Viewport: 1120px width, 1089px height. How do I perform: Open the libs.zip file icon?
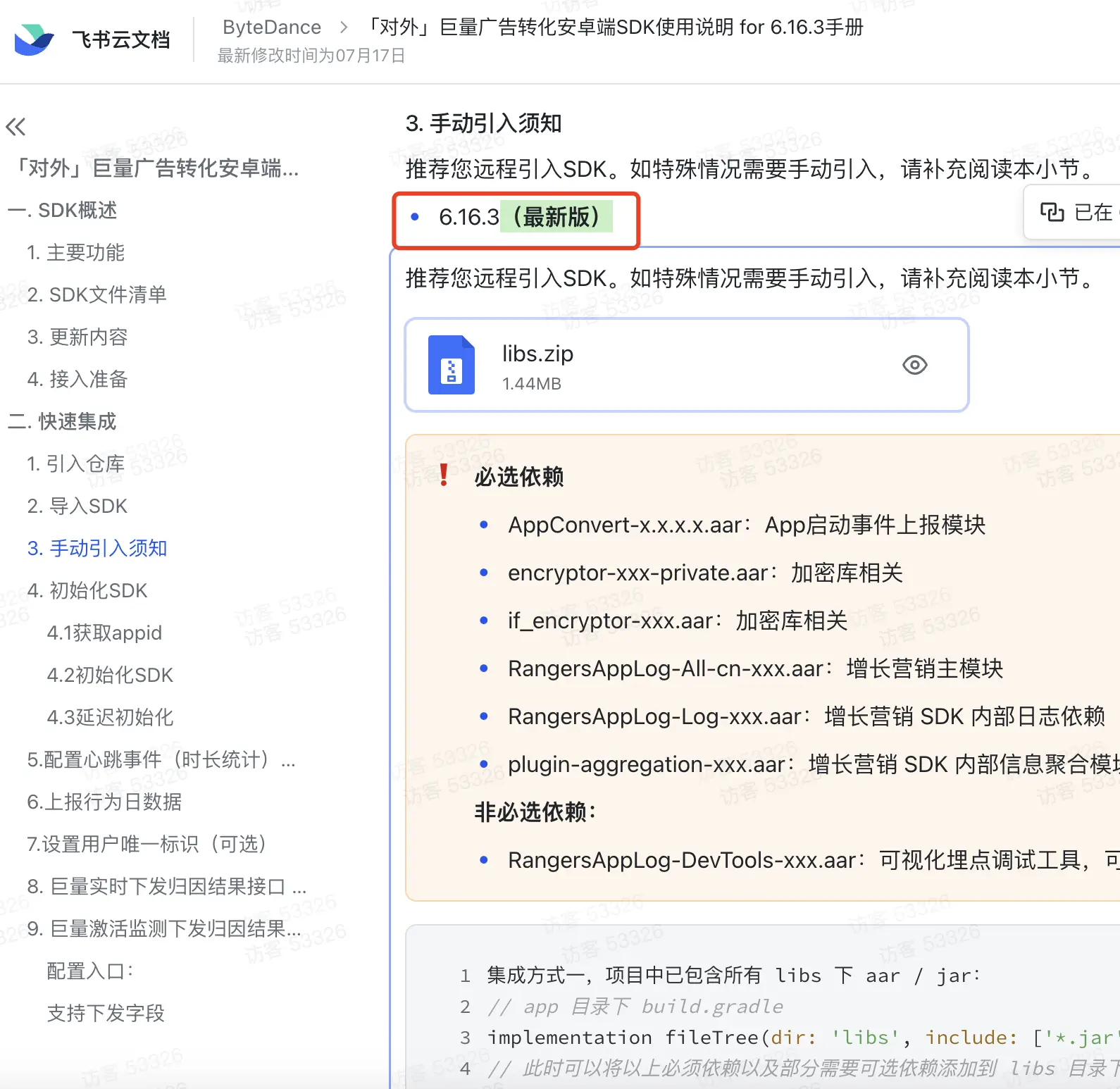452,365
